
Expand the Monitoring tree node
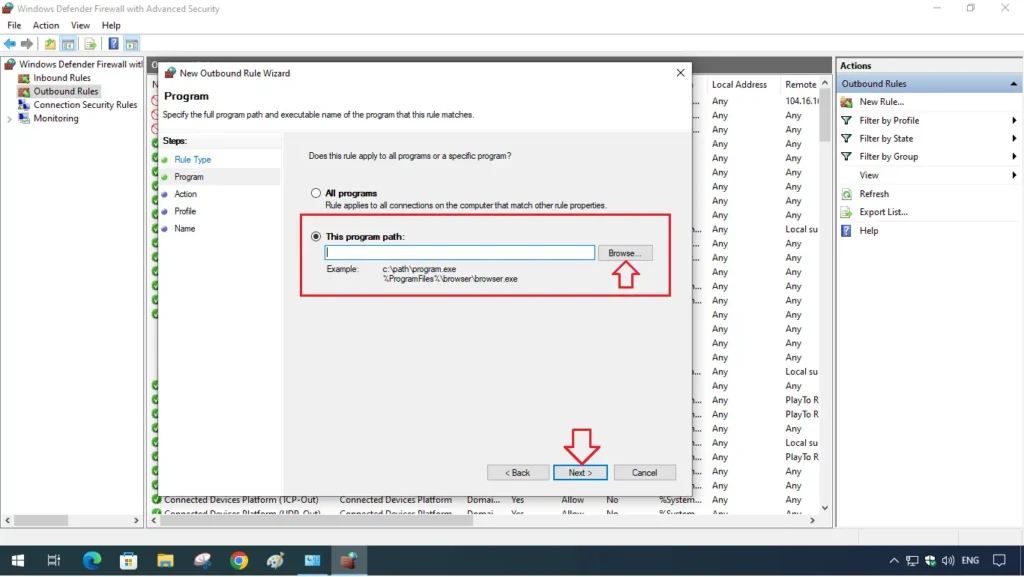pos(9,118)
